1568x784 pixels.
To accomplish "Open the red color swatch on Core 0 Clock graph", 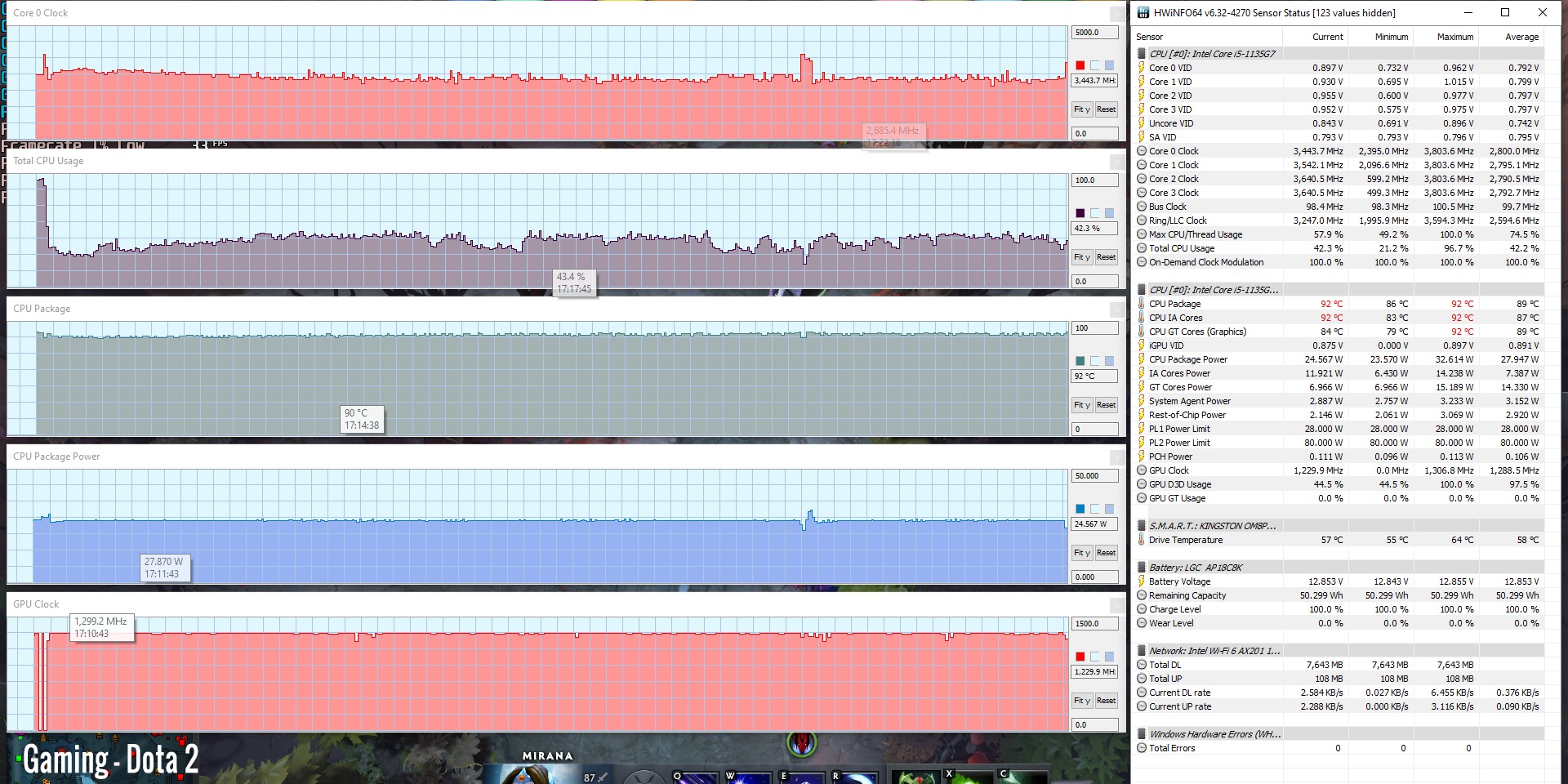I will pos(1080,65).
